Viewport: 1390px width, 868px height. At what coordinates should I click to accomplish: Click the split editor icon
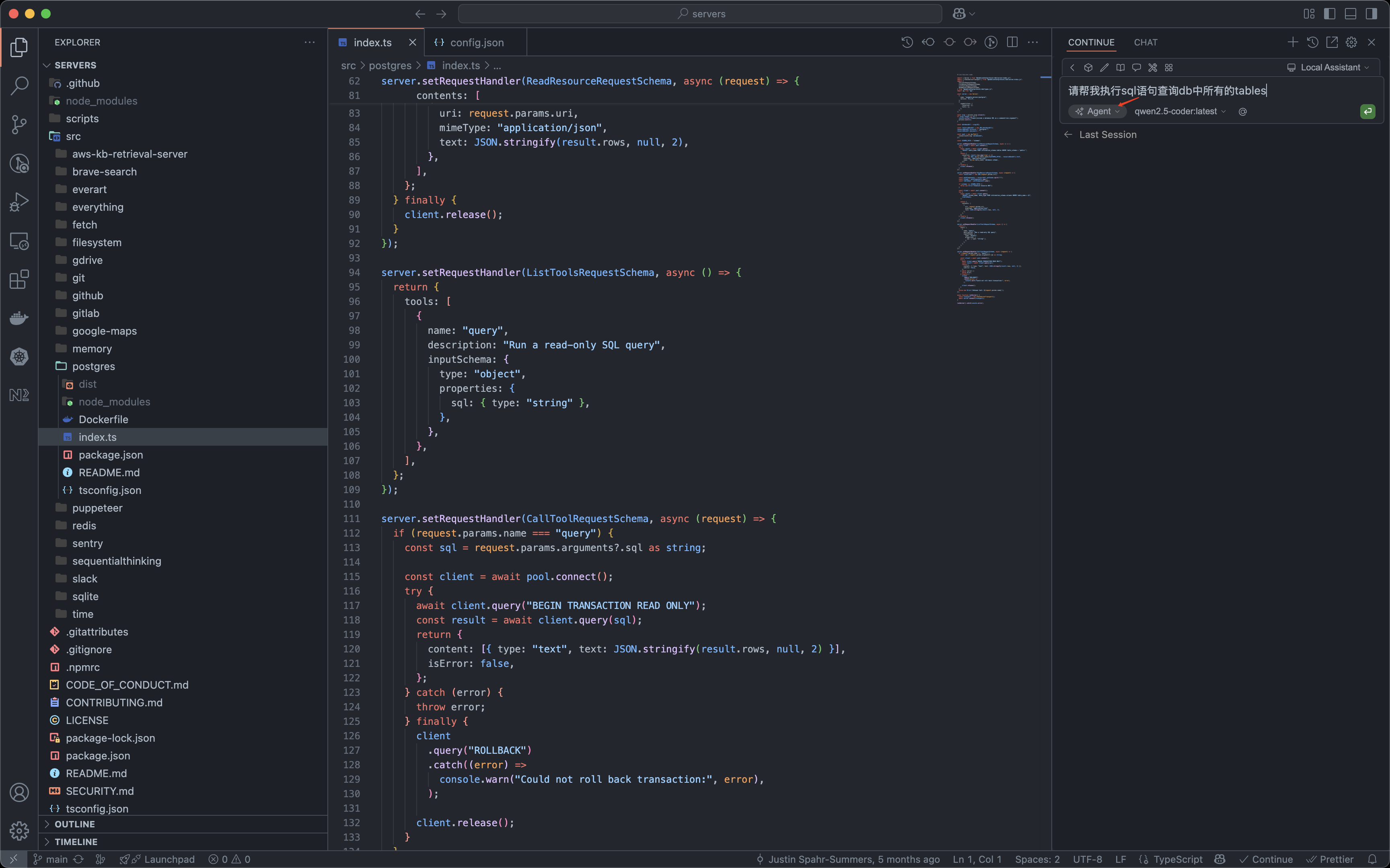coord(1012,43)
